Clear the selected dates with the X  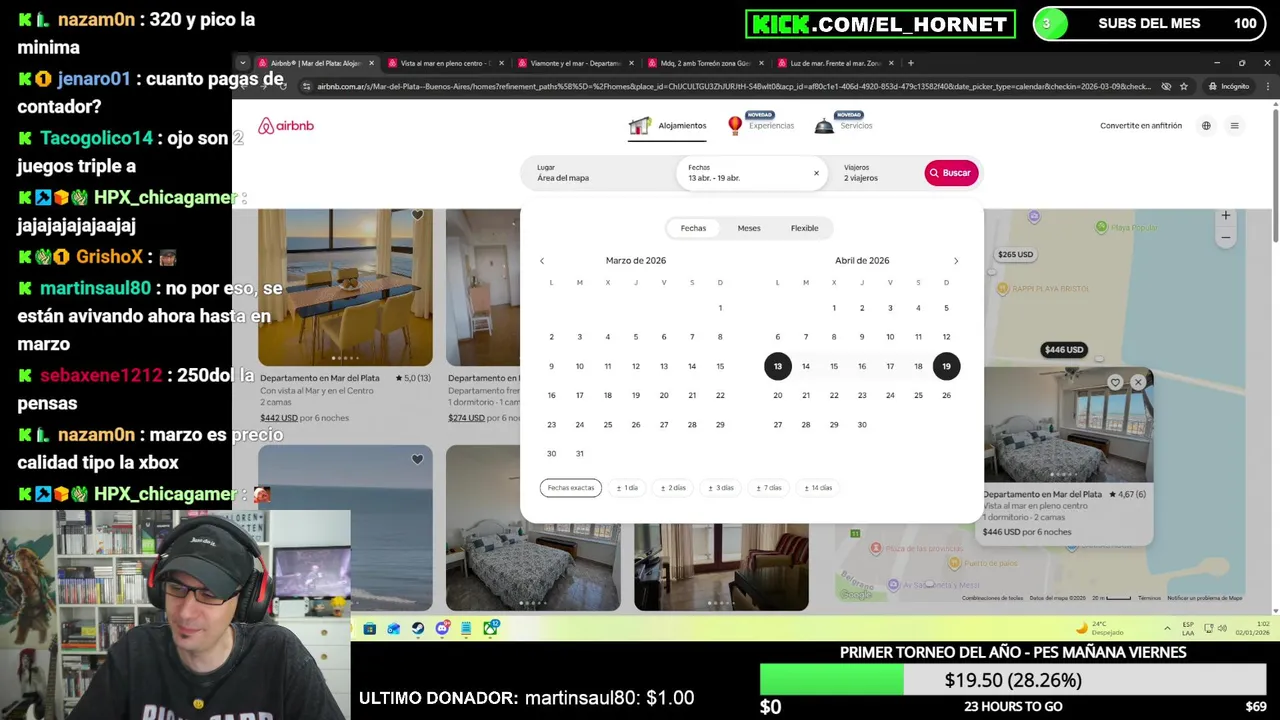[816, 173]
